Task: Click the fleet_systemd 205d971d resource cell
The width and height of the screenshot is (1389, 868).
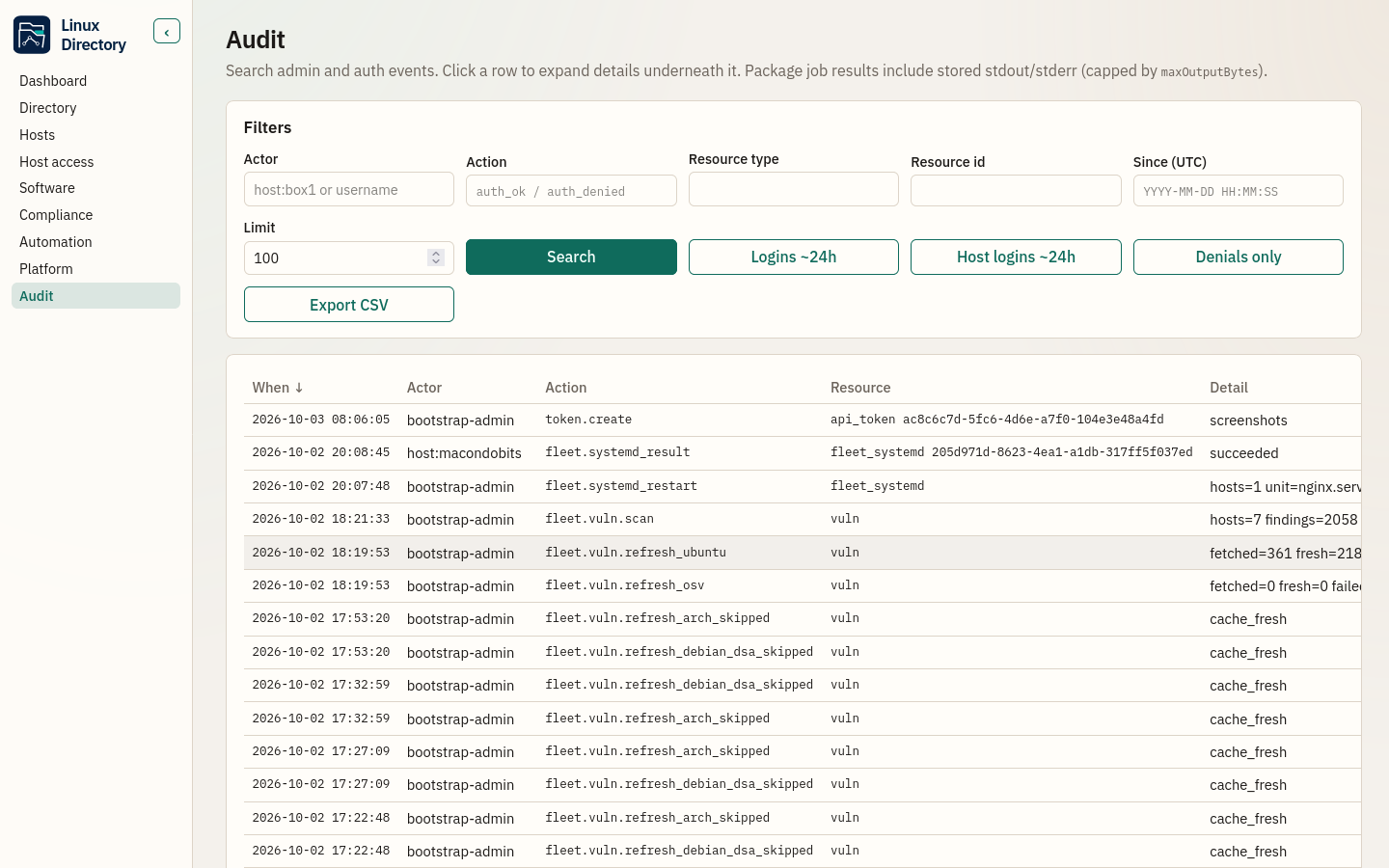Action: 1012,452
